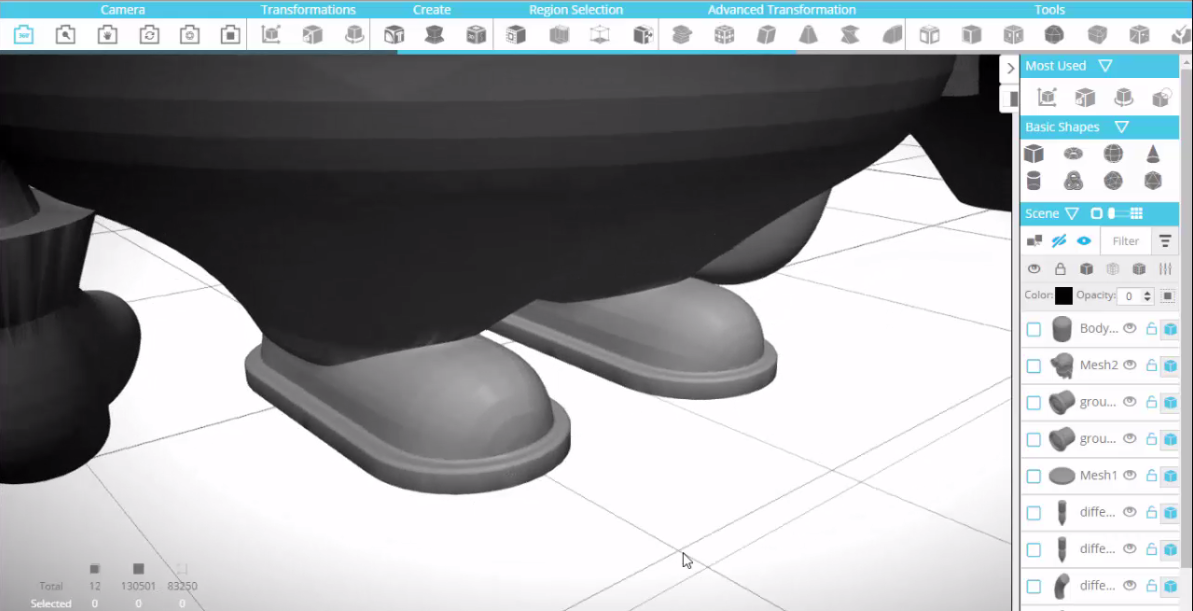Screen dimensions: 1193x611
Task: Click the Filter input field in Scene
Action: pyautogui.click(x=1125, y=241)
